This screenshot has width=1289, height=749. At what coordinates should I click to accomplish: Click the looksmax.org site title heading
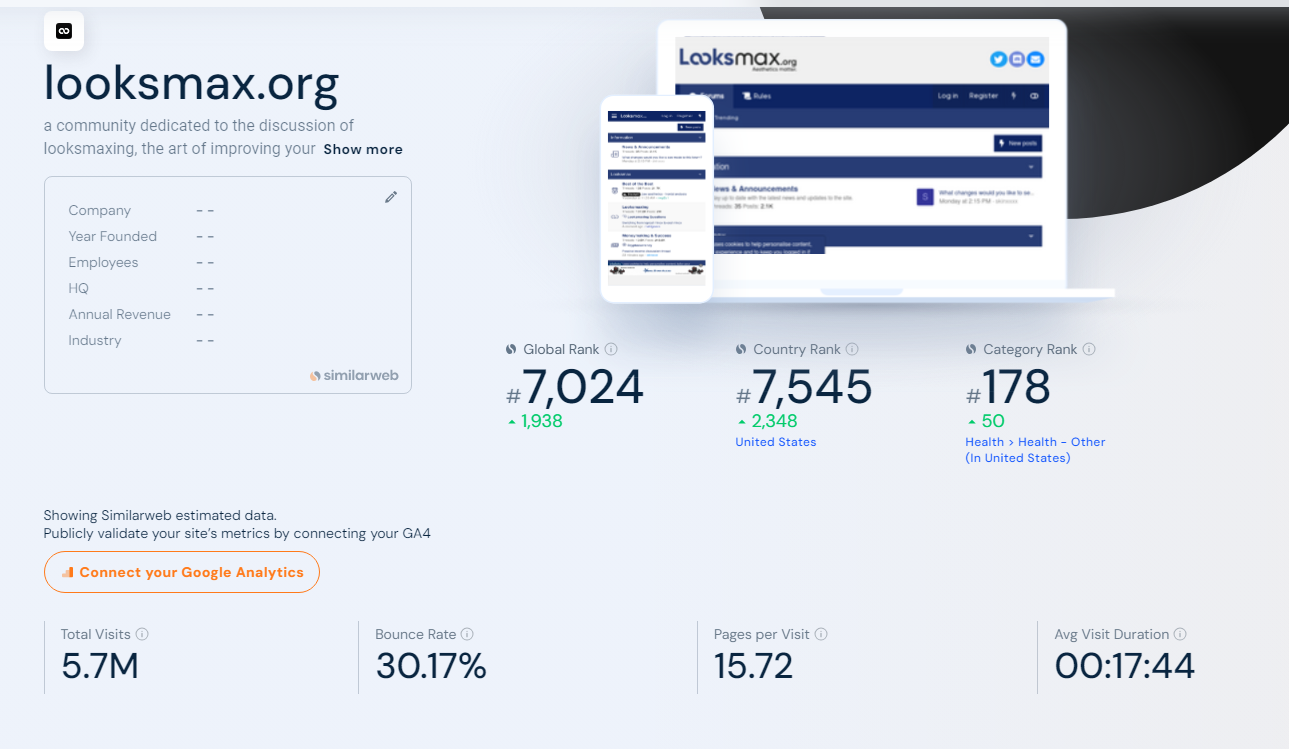(x=192, y=84)
